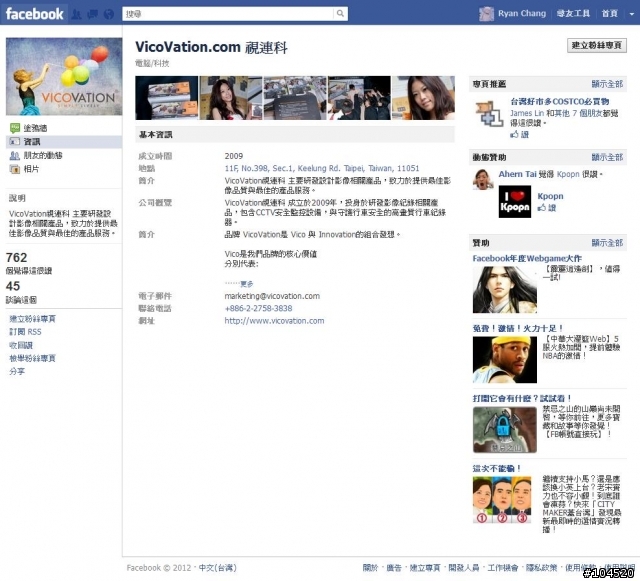Click the create fan page button
The width and height of the screenshot is (640, 581).
pyautogui.click(x=596, y=45)
